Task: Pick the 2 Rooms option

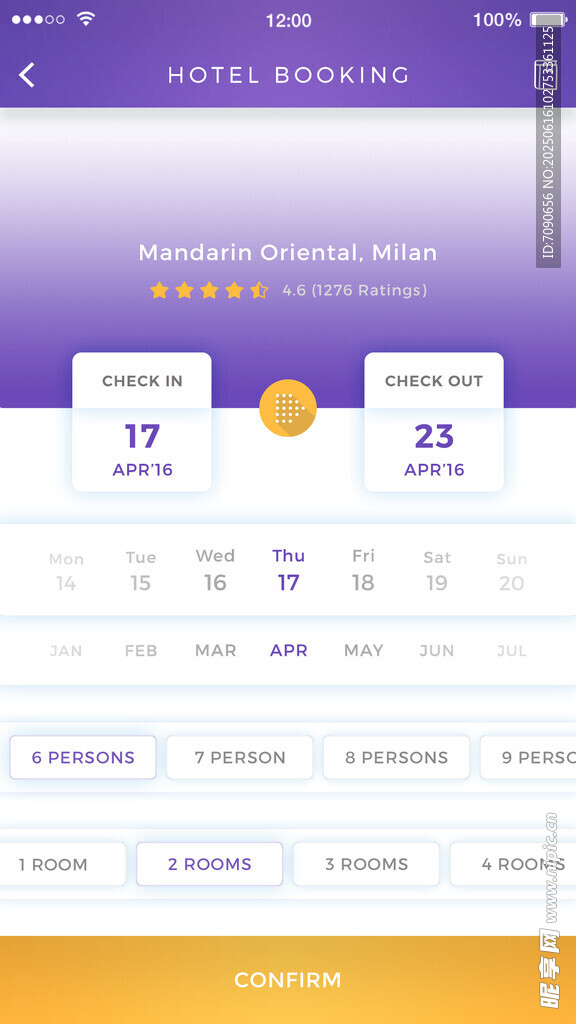Action: click(210, 864)
